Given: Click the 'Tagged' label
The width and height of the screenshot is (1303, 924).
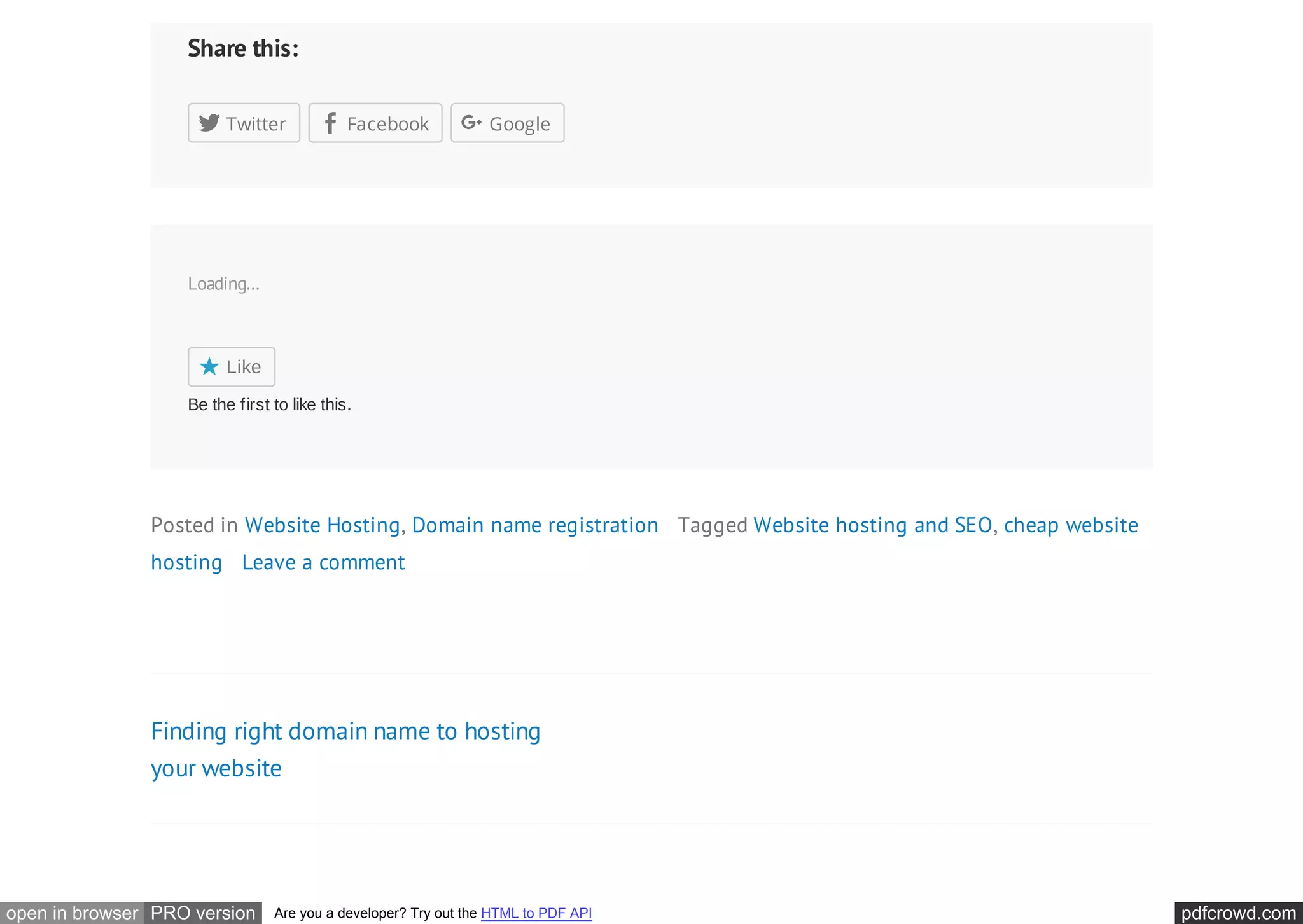Looking at the screenshot, I should [713, 525].
